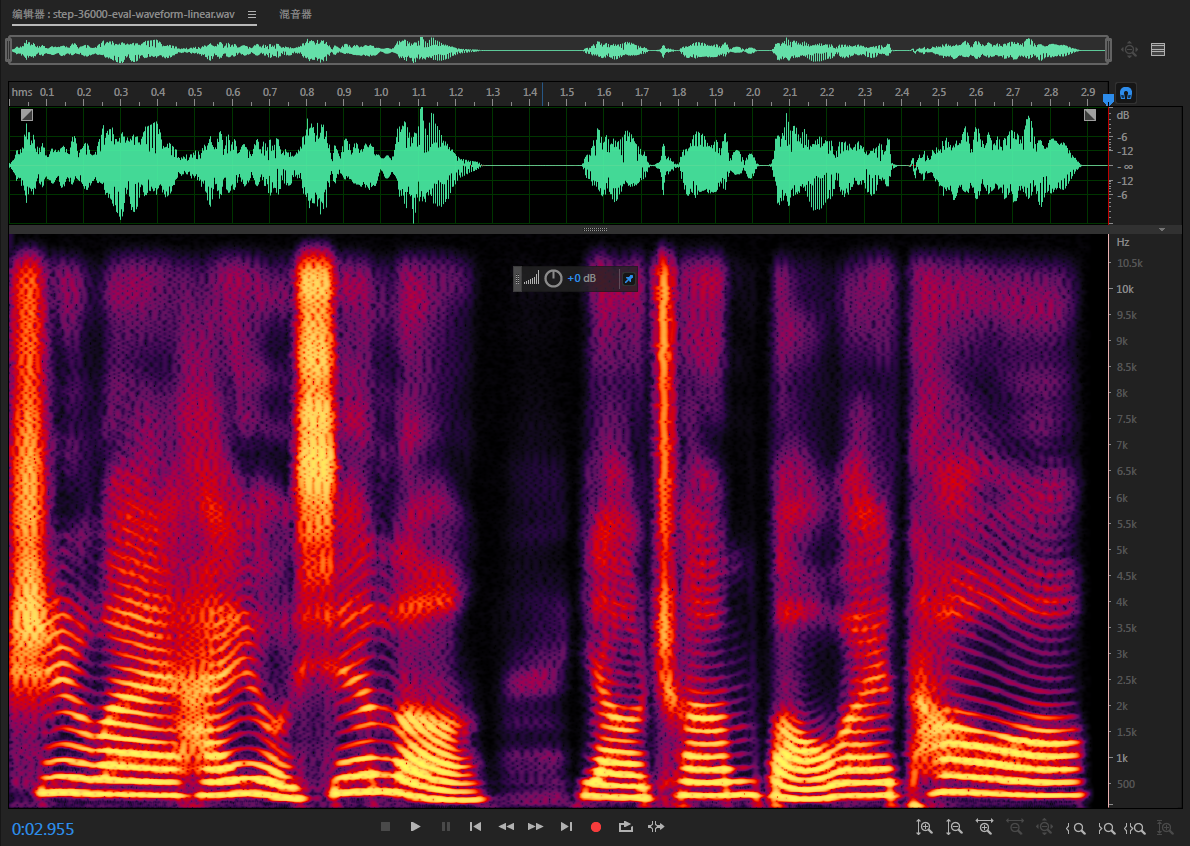This screenshot has width=1190, height=846.
Task: Click the dimmed rightmost zoom icon
Action: [x=1165, y=828]
